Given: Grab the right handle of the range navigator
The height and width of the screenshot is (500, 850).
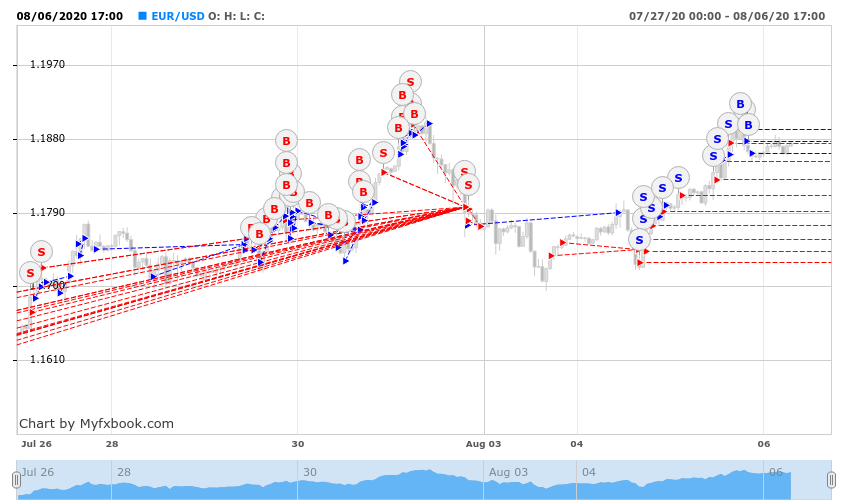Looking at the screenshot, I should click(831, 480).
